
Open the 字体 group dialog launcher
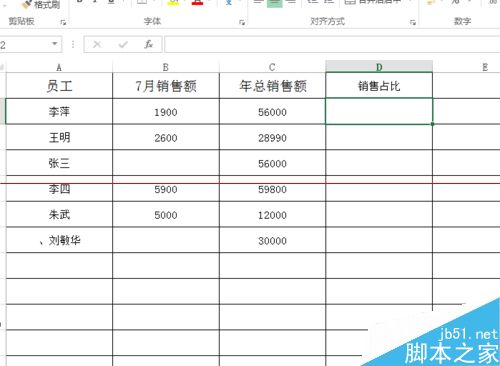click(x=242, y=22)
